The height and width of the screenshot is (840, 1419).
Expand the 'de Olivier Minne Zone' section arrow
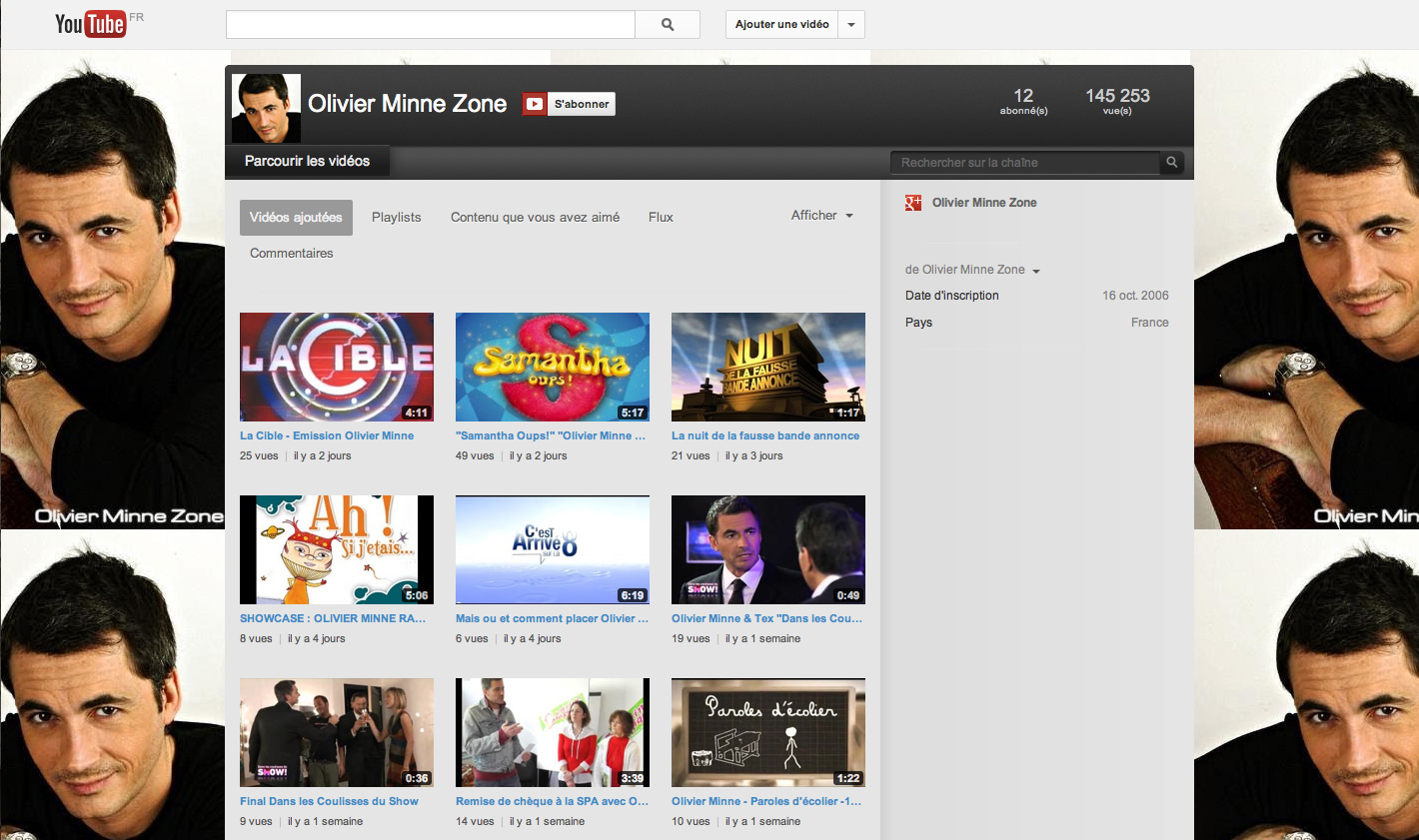[x=1036, y=271]
